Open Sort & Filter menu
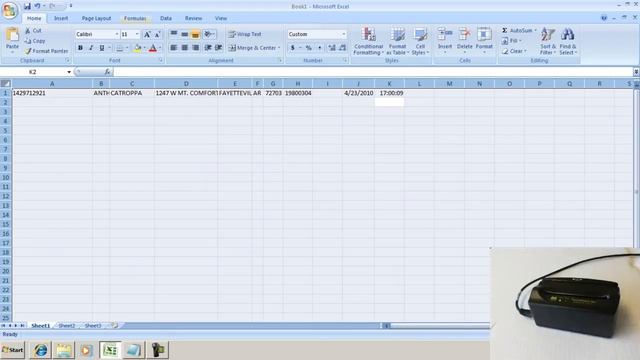This screenshot has width=640, height=360. pos(548,41)
